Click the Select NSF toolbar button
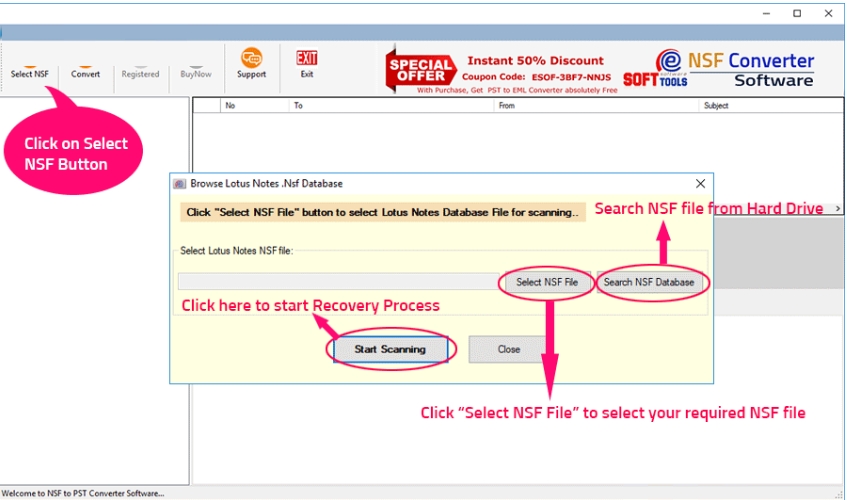The image size is (849, 500). coord(30,72)
